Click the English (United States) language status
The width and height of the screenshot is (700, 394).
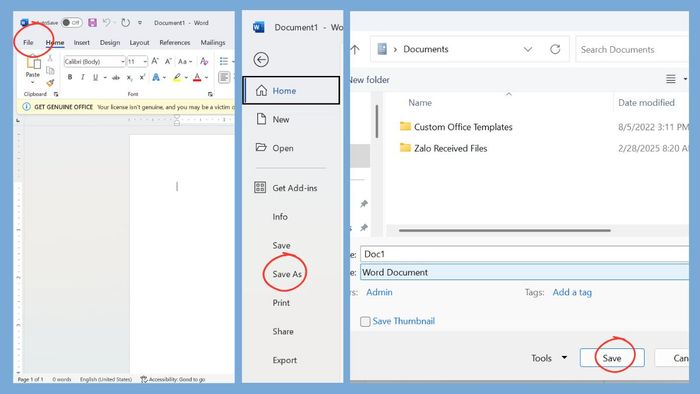(x=106, y=379)
